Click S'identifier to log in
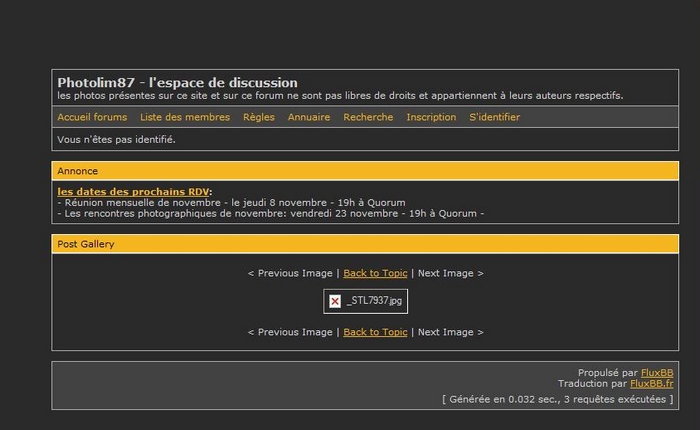The width and height of the screenshot is (700, 430). pyautogui.click(x=494, y=117)
